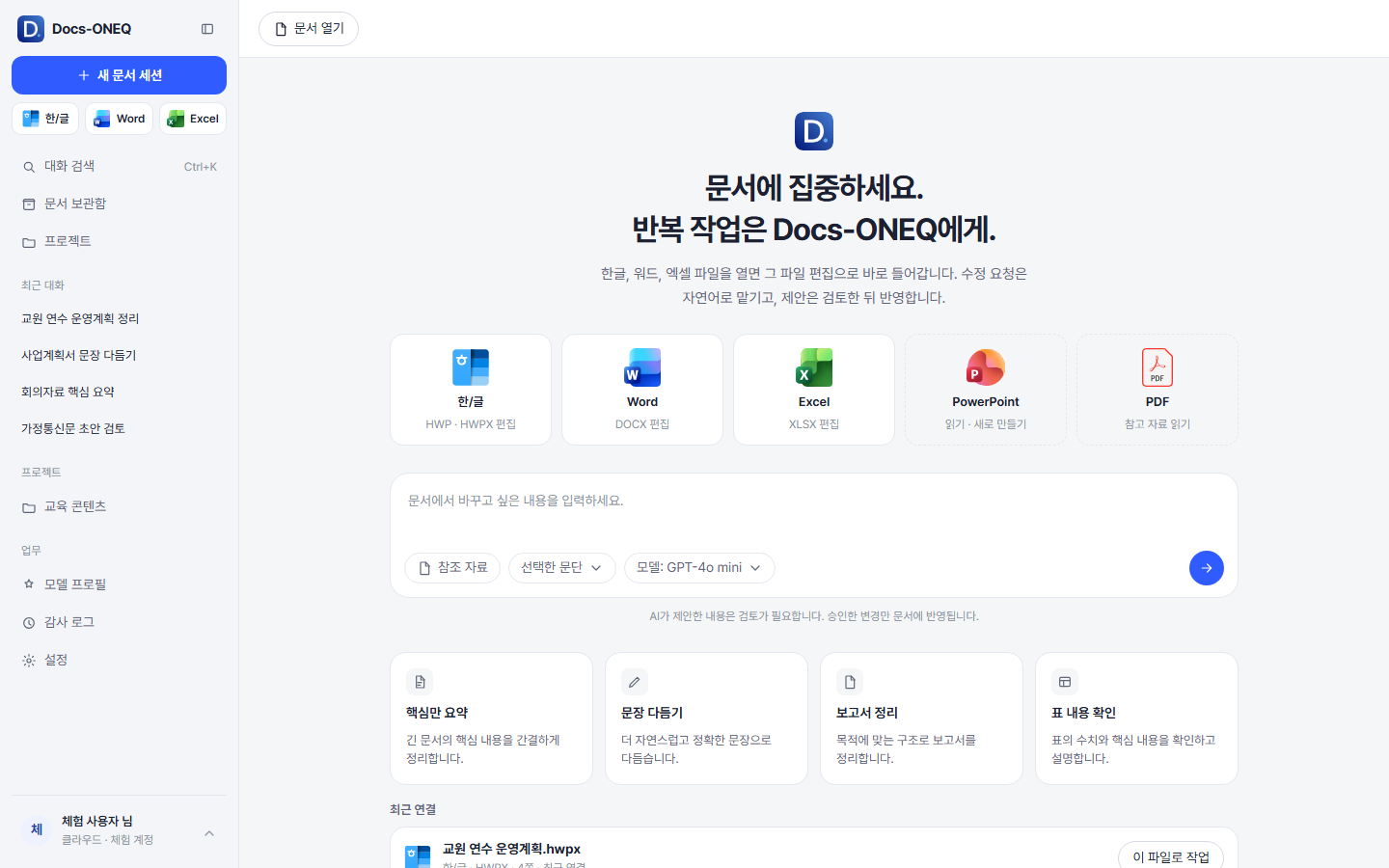Viewport: 1389px width, 868px height.
Task: Choose the Word DOCX 편집 card
Action: coord(642,390)
